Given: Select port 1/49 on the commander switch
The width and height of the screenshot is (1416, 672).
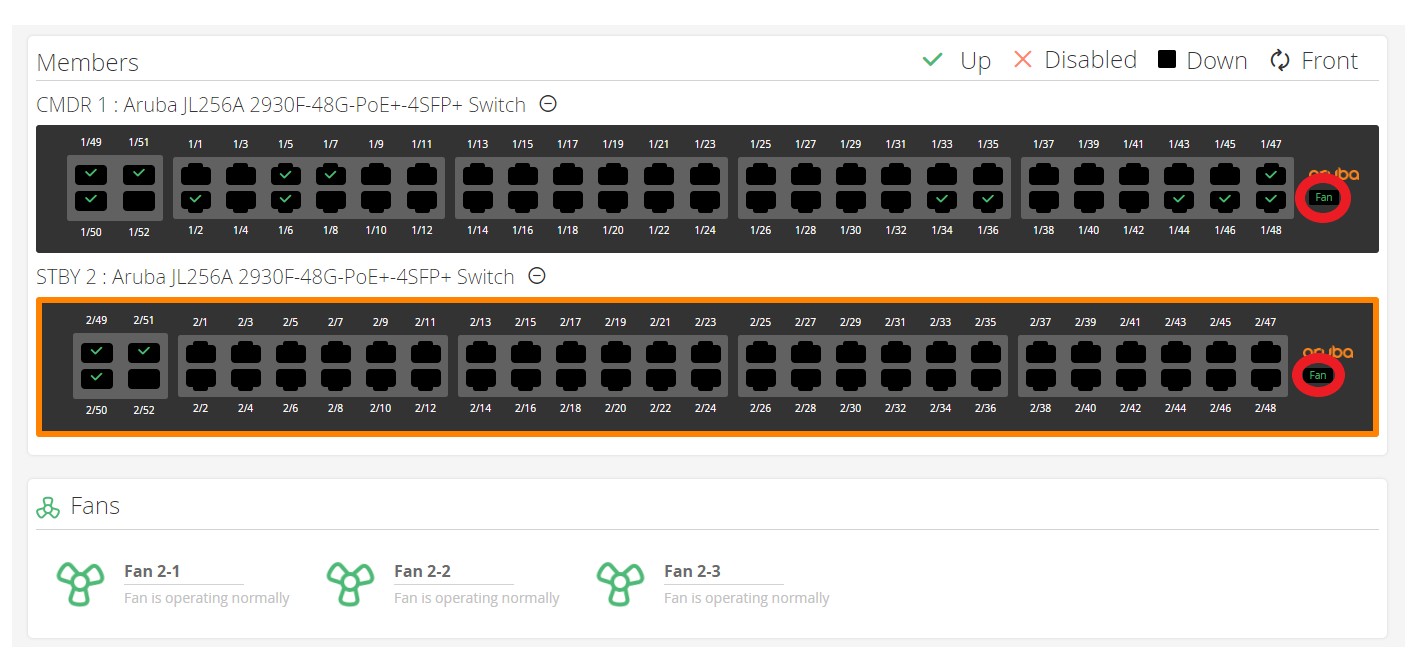Looking at the screenshot, I should coord(92,174).
